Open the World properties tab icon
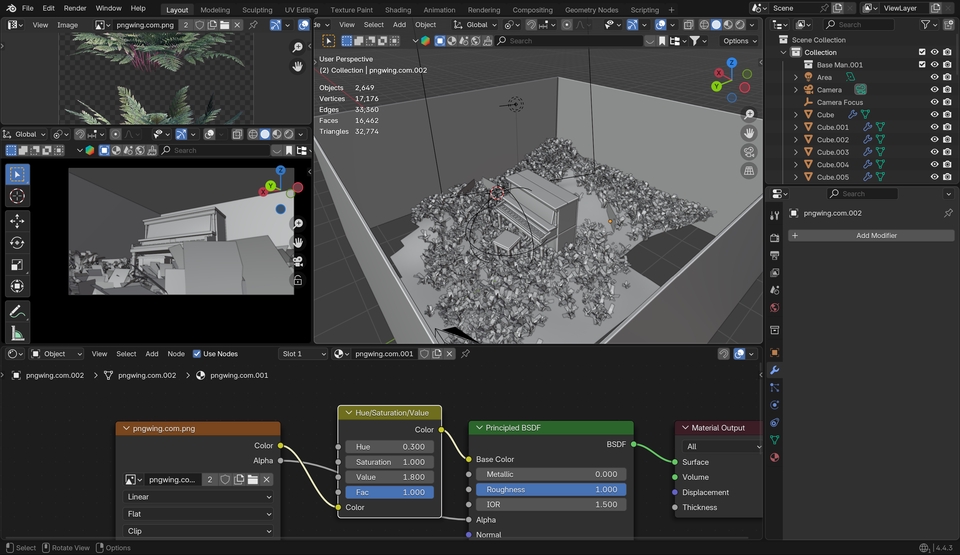Screen dimensions: 960x555 pos(774,308)
